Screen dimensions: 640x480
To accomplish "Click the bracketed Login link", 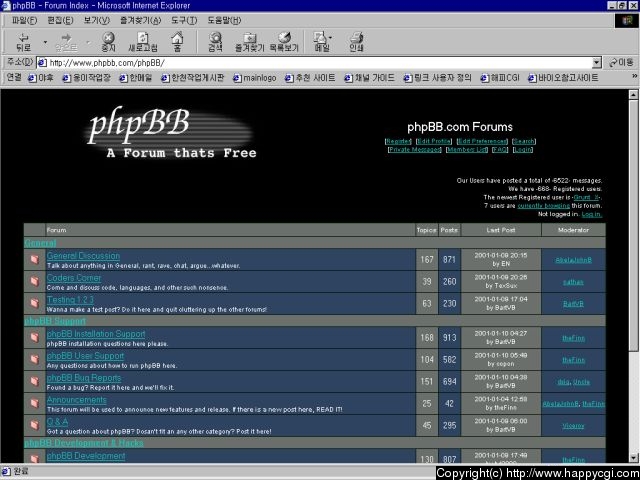I will click(x=523, y=149).
